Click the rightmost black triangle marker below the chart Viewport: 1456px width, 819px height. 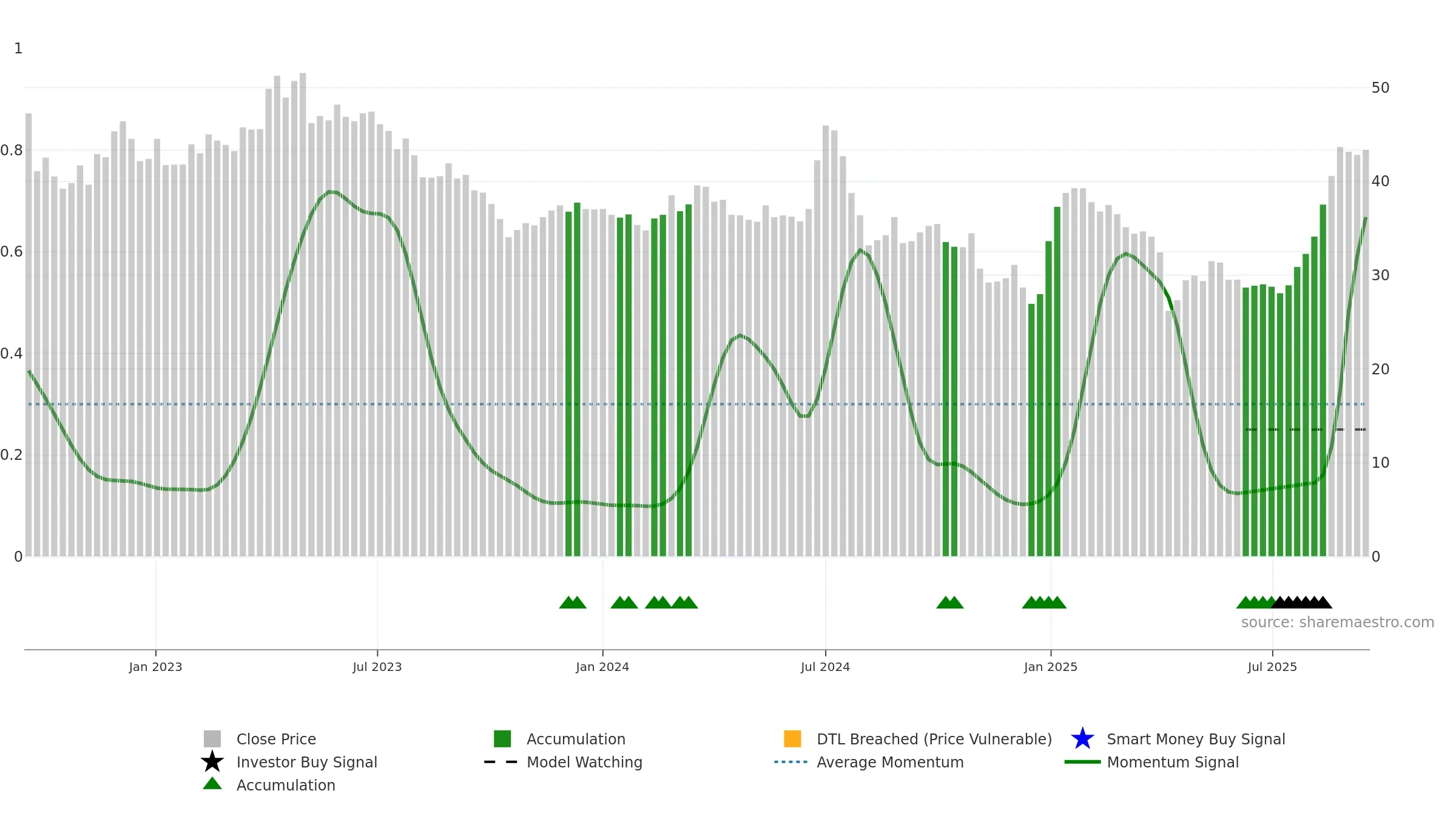[1323, 602]
